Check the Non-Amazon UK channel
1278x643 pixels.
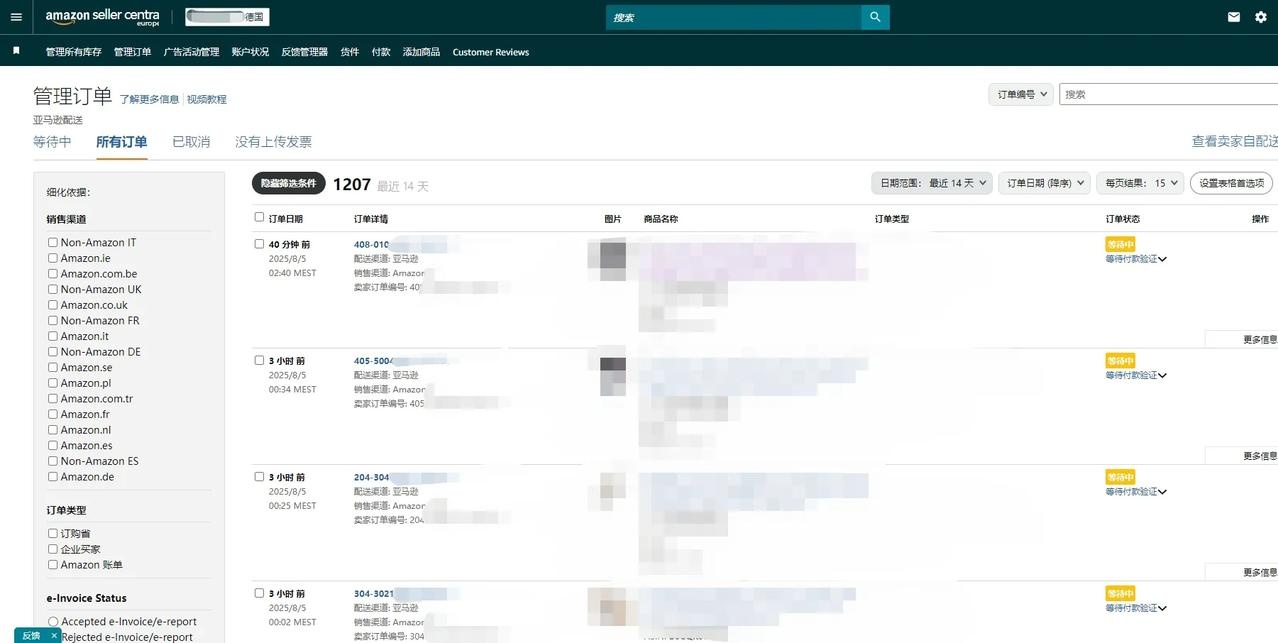pos(53,289)
